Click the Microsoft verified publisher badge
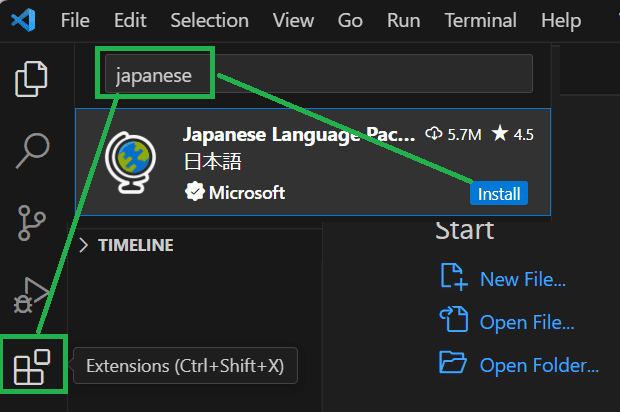 pos(195,192)
